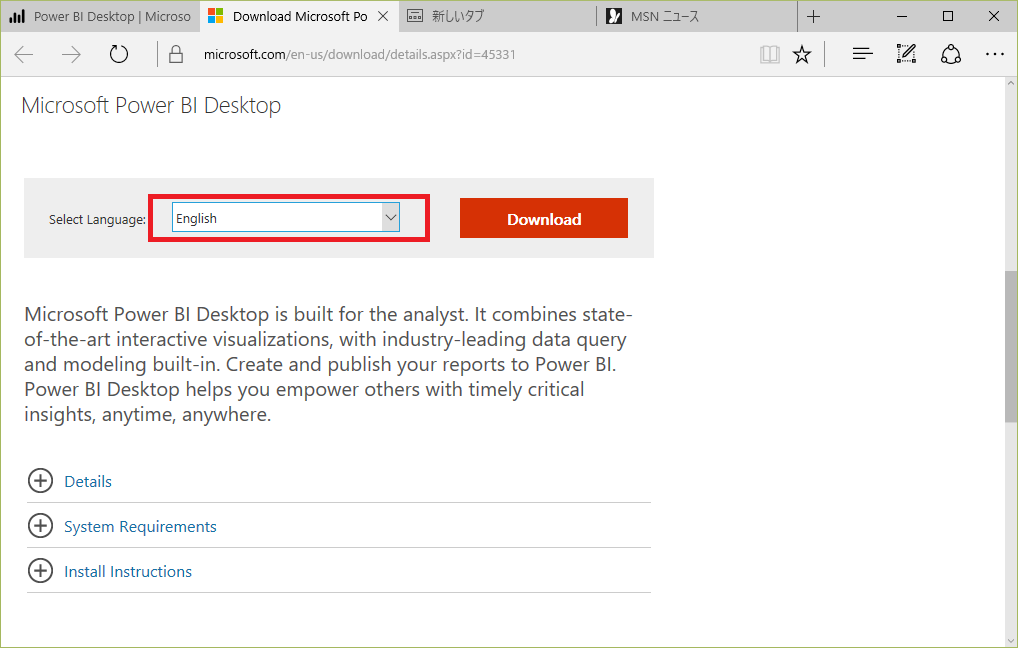Open a new tab with plus button
Viewport: 1018px width, 648px height.
[813, 16]
